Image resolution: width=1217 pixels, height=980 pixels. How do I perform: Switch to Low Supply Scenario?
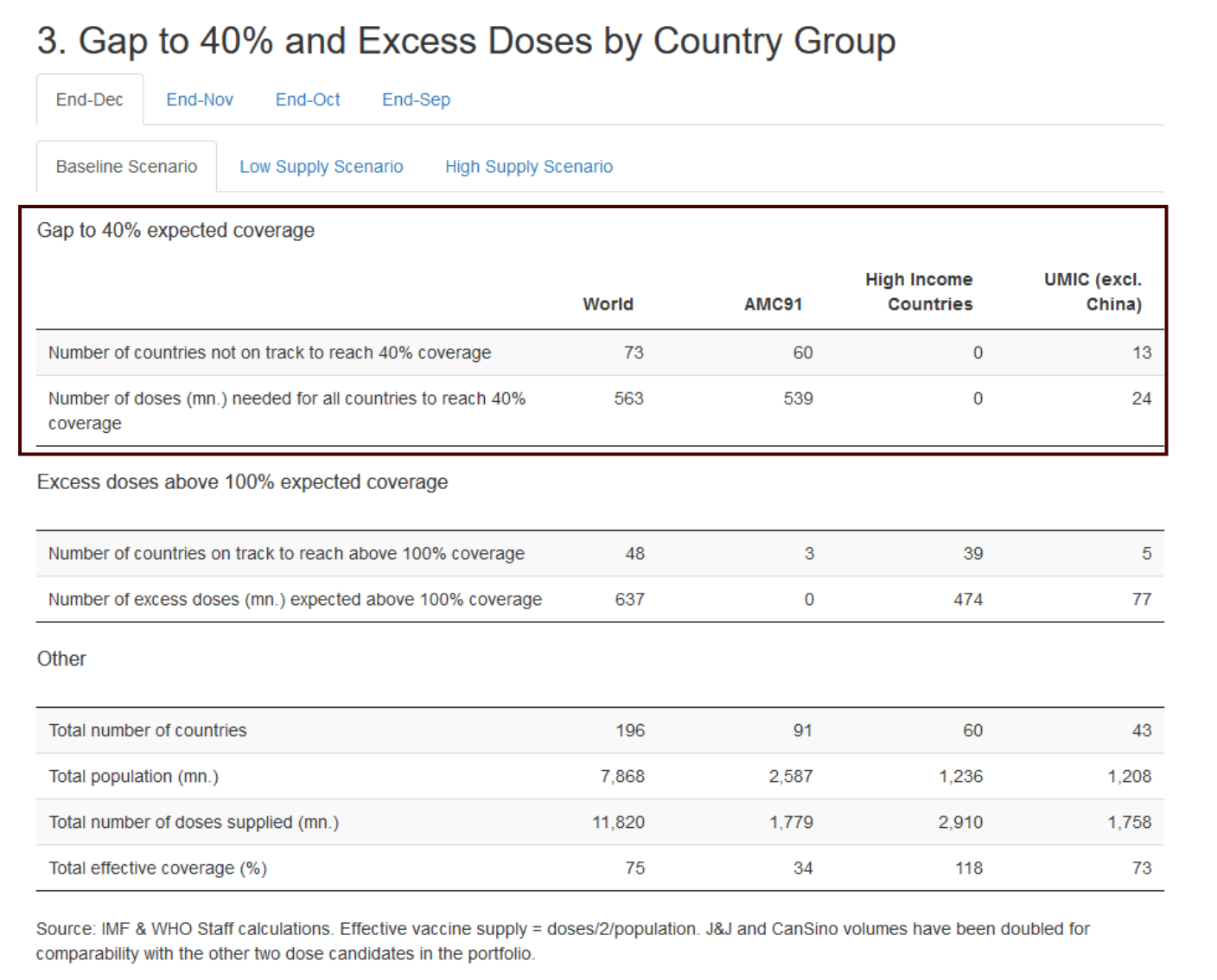tap(321, 167)
